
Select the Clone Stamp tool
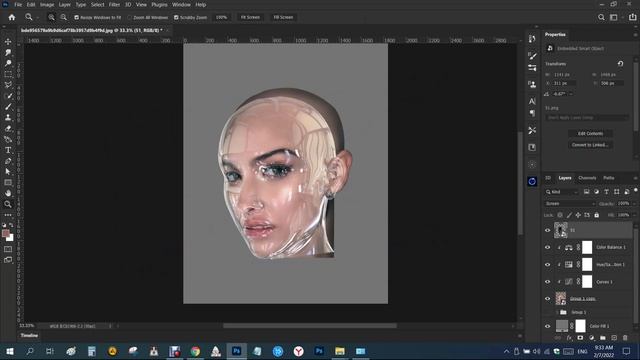point(8,118)
